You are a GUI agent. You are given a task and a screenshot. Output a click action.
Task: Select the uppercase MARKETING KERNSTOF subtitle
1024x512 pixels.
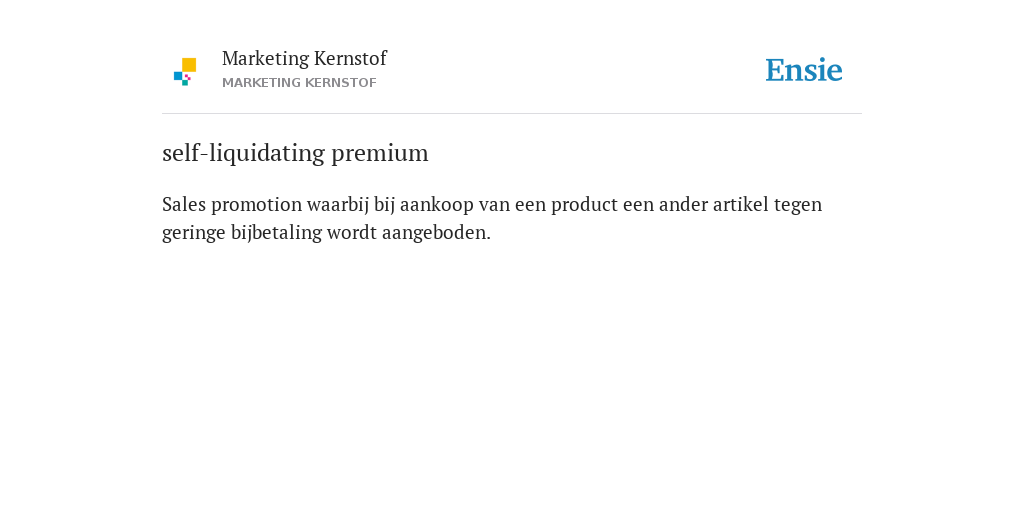coord(299,83)
